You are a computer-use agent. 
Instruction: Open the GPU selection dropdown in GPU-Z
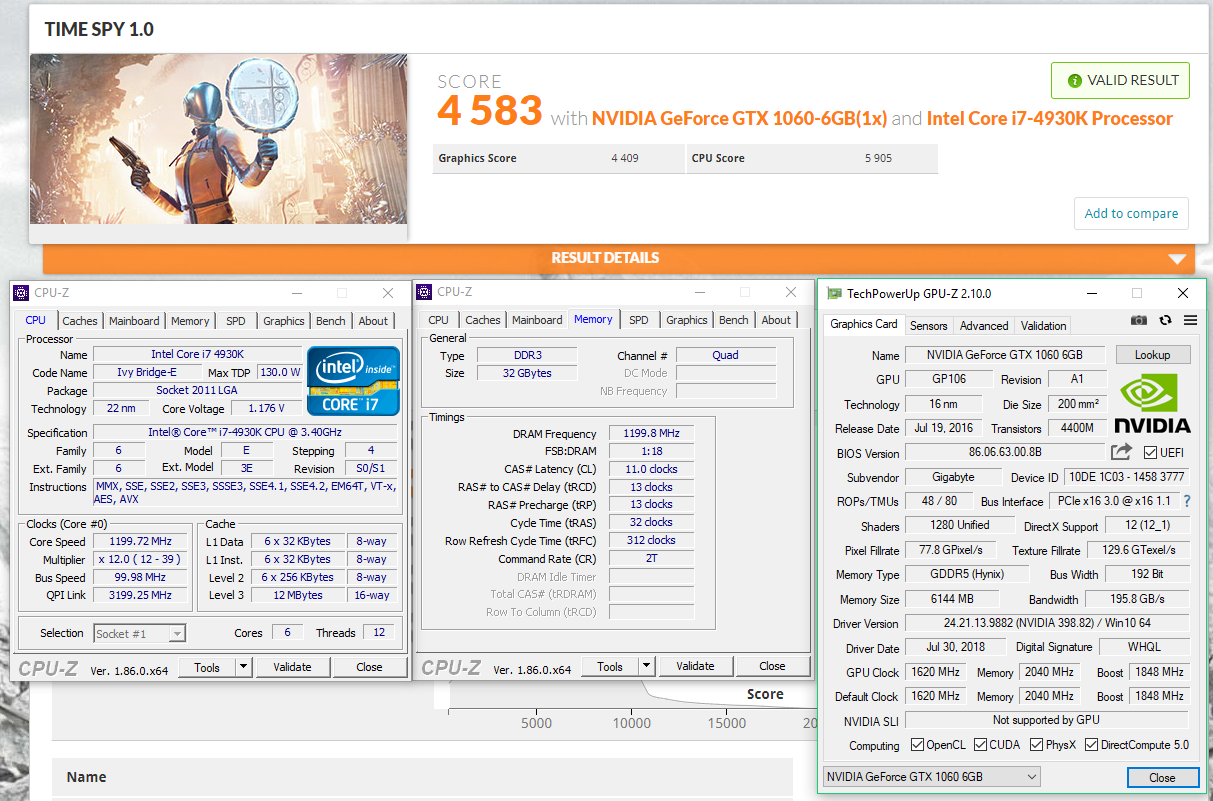pyautogui.click(x=931, y=777)
